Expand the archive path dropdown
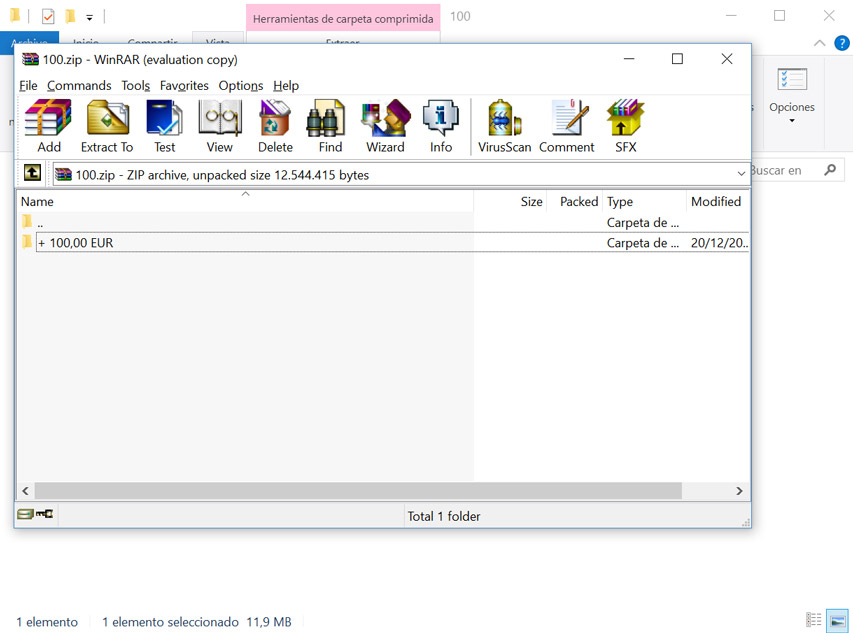The height and width of the screenshot is (633, 853). (741, 174)
